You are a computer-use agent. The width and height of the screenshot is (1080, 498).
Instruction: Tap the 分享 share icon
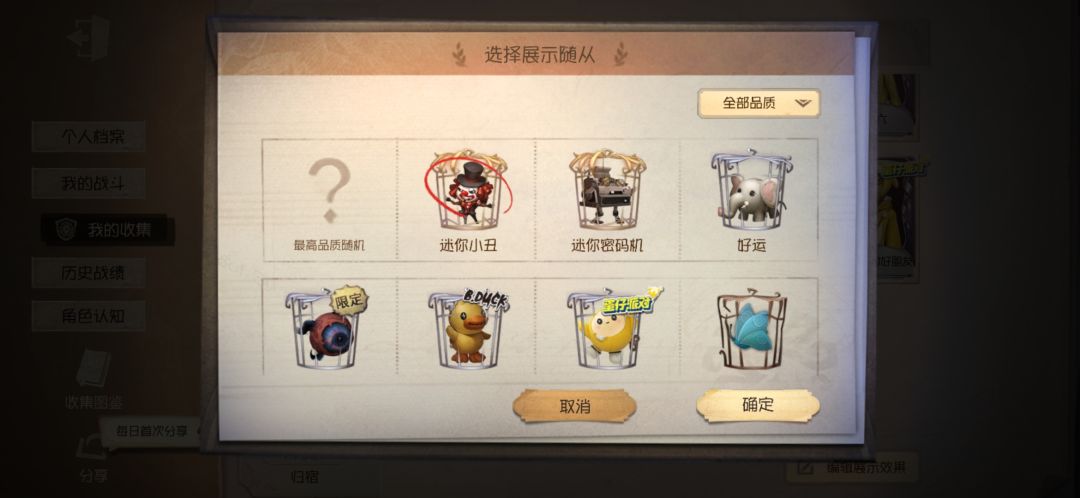pos(92,458)
